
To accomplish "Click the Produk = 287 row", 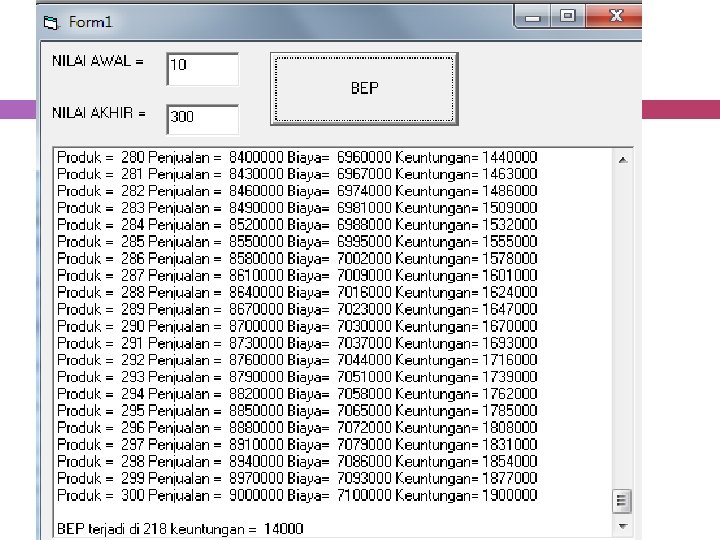I will (x=297, y=276).
